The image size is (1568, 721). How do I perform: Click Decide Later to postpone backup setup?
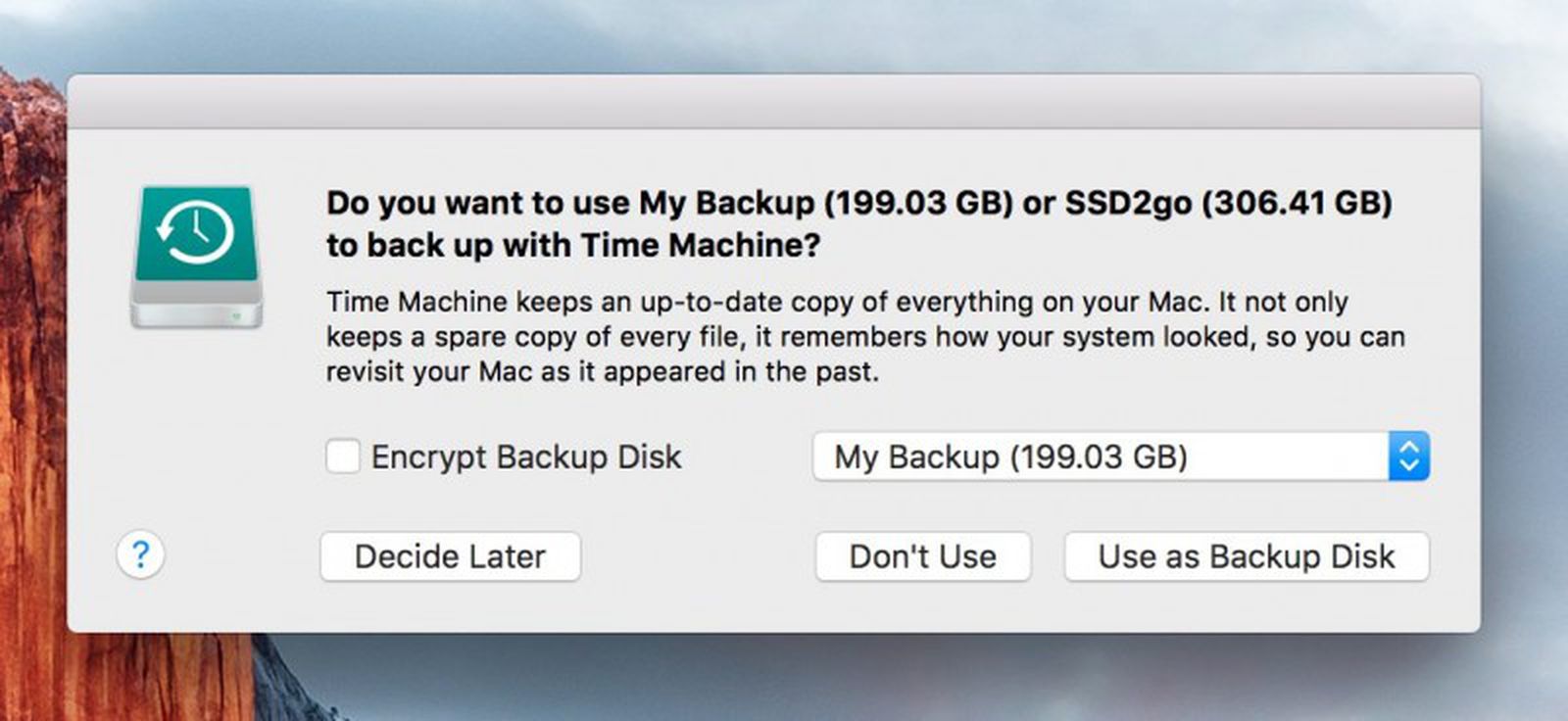[450, 556]
